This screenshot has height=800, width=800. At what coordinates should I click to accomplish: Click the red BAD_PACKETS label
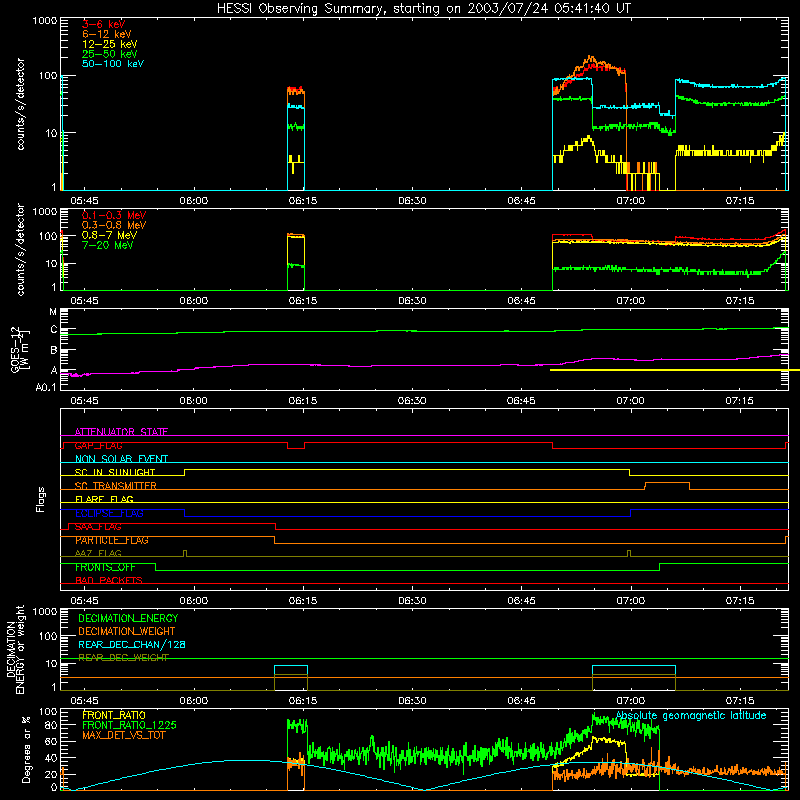(109, 580)
